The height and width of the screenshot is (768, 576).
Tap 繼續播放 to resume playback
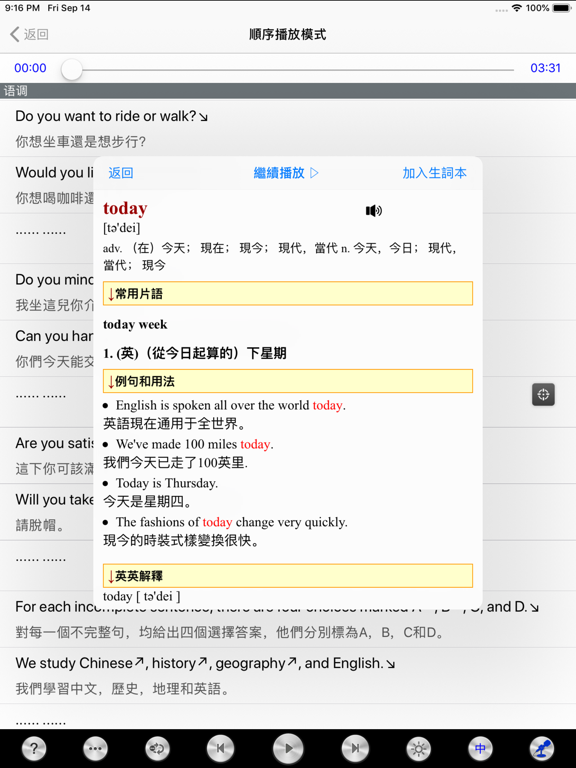(286, 173)
